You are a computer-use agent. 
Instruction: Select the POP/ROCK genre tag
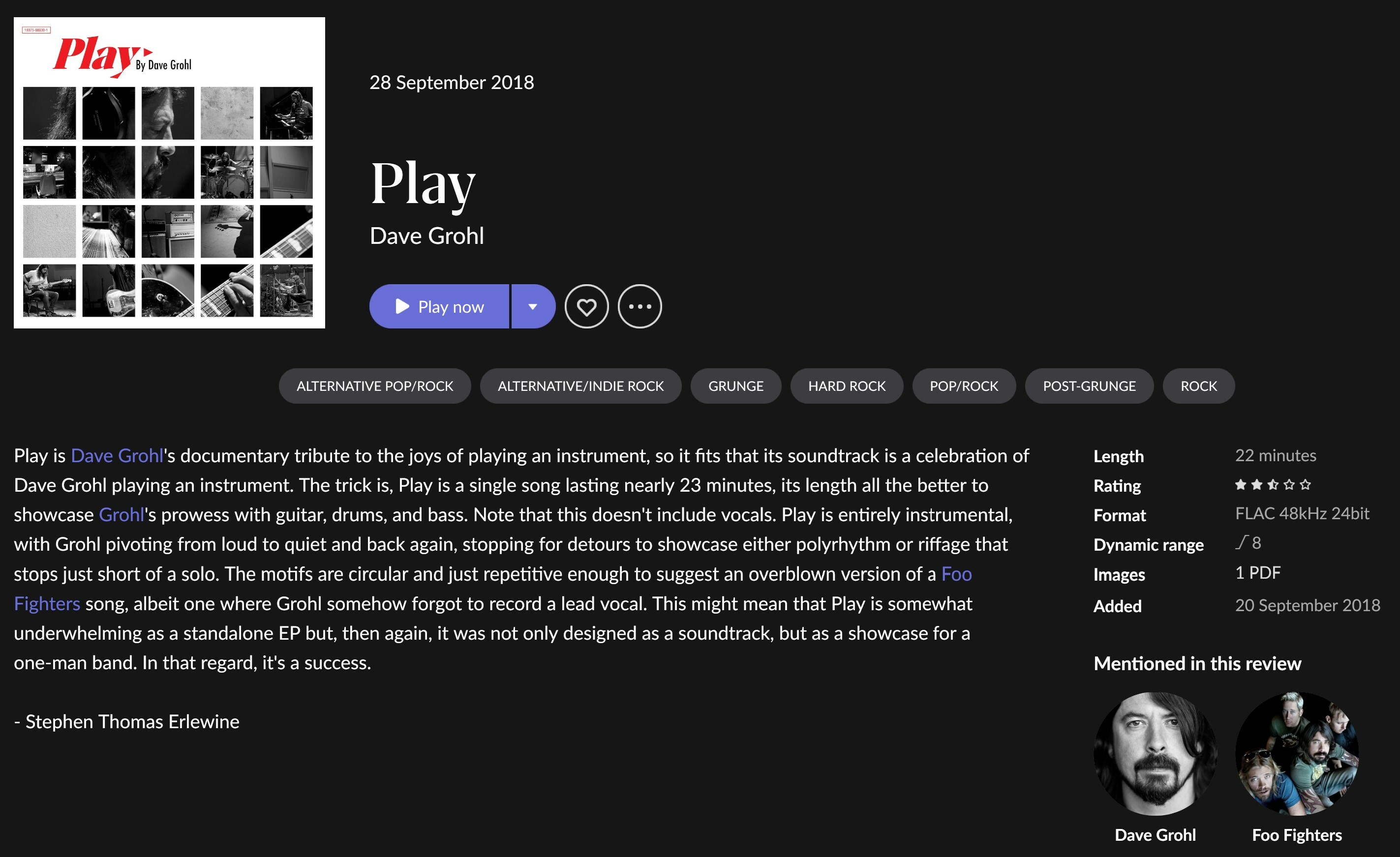[964, 386]
